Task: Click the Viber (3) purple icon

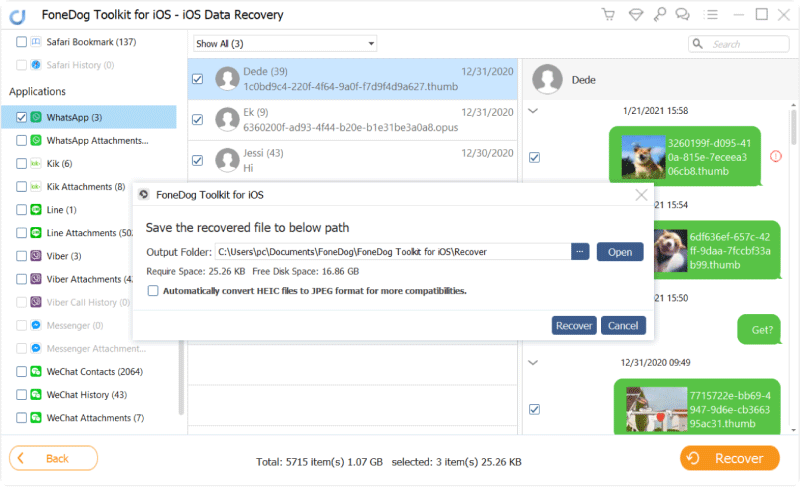Action: point(36,255)
